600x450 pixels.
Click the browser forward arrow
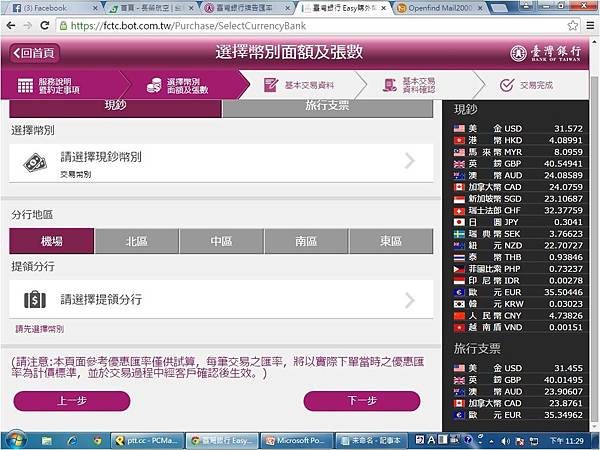[x=28, y=26]
